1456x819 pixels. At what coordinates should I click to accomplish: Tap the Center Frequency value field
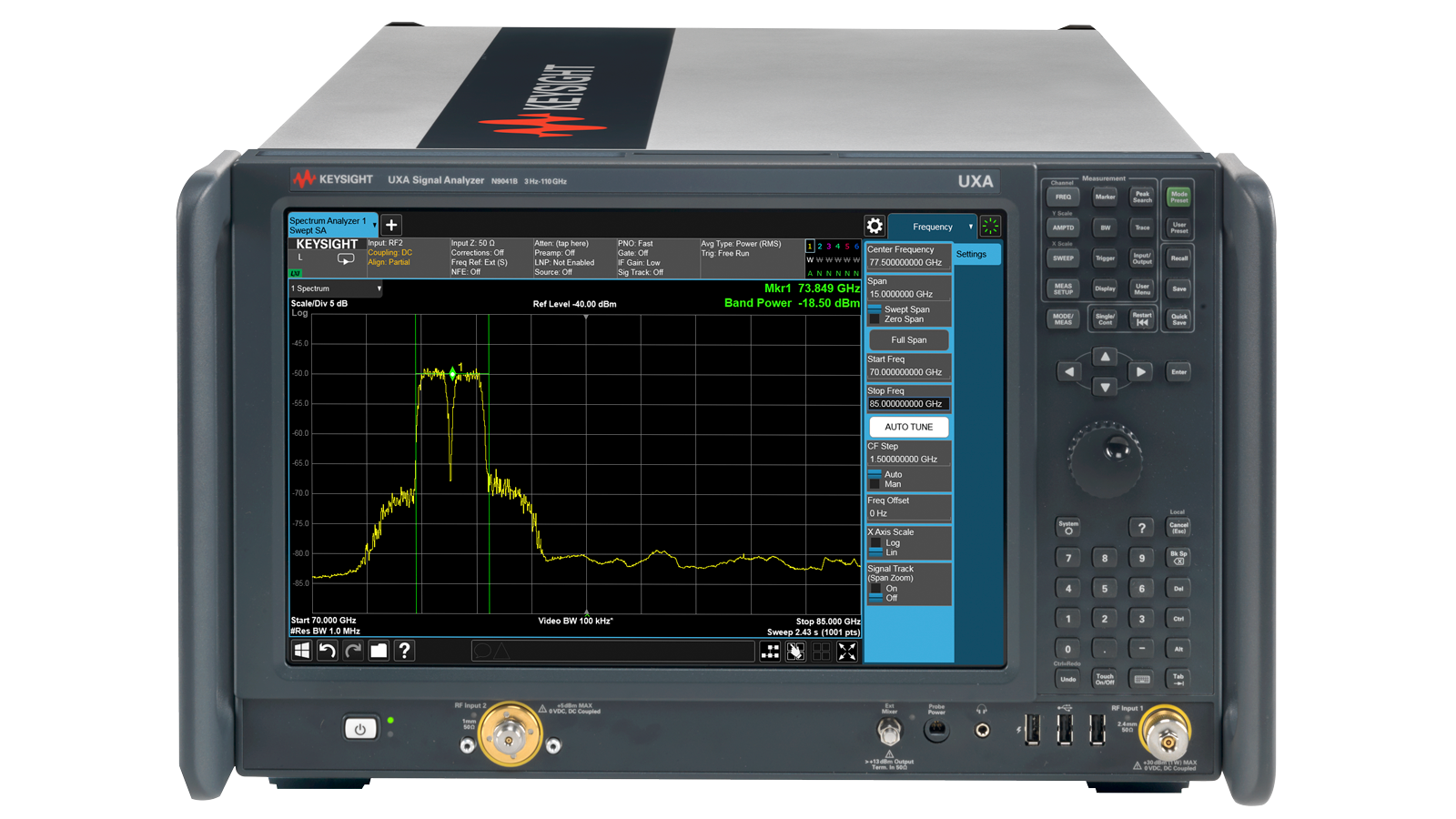(x=908, y=262)
